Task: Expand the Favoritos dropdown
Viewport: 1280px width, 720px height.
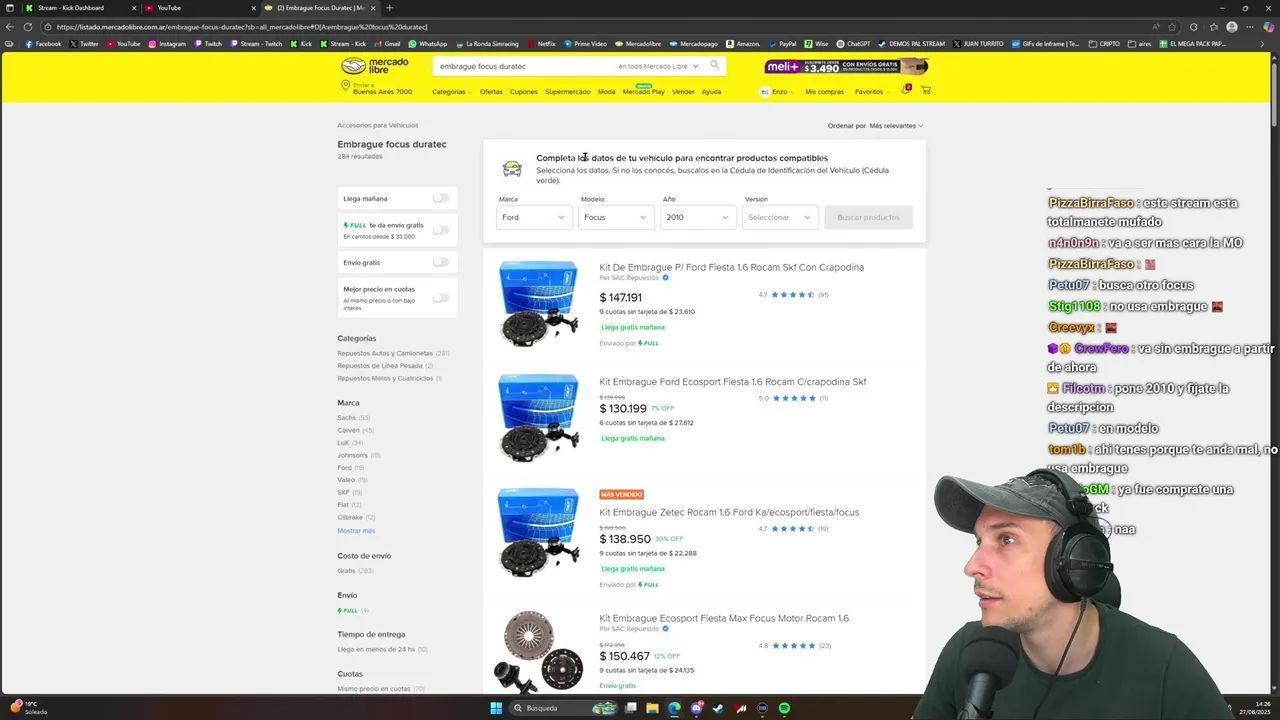Action: click(872, 92)
